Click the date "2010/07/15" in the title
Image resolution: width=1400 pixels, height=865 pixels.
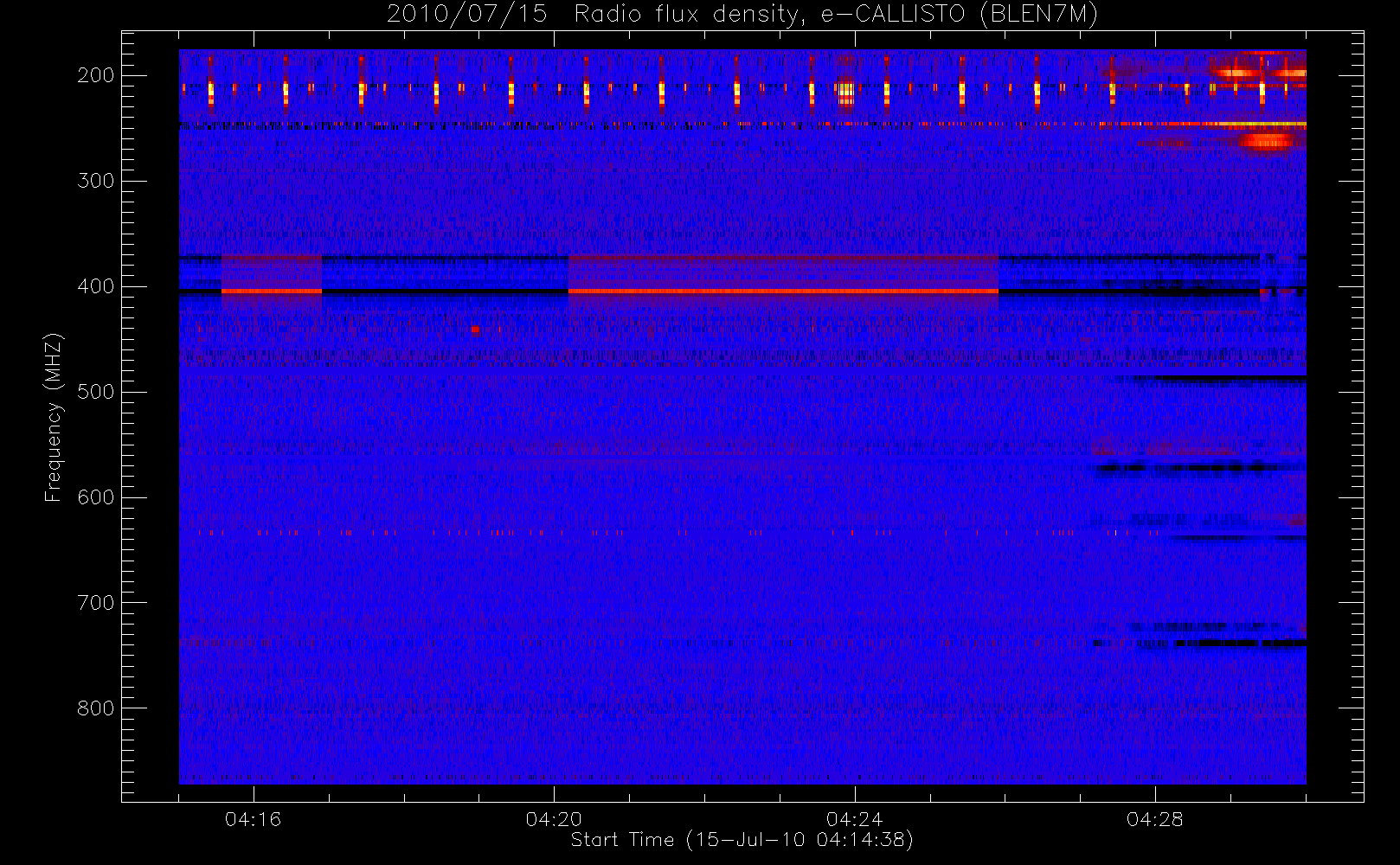pyautogui.click(x=466, y=15)
